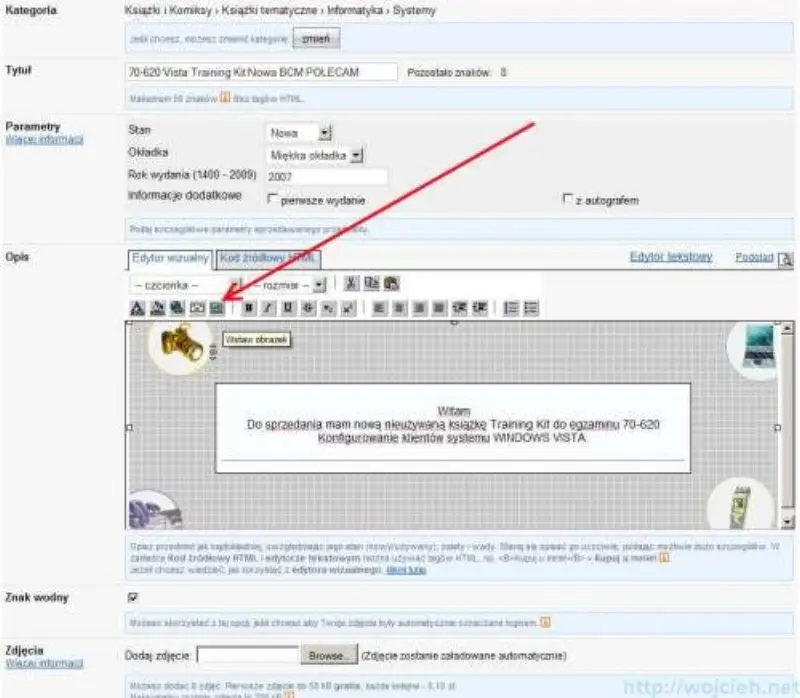Click the cut (scissors) icon
The height and width of the screenshot is (698, 800).
coord(351,284)
